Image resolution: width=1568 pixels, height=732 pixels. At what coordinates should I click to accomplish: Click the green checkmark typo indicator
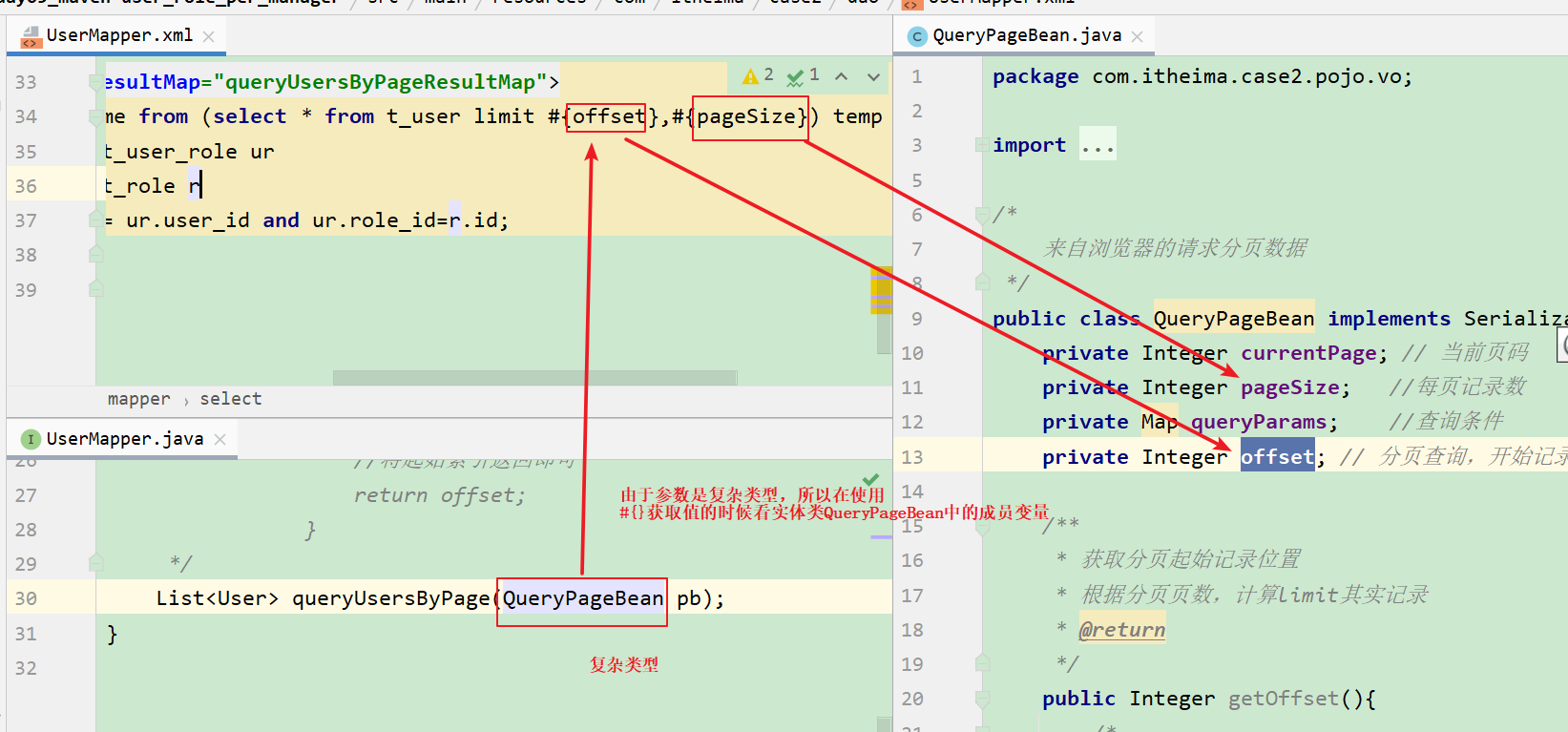[795, 77]
